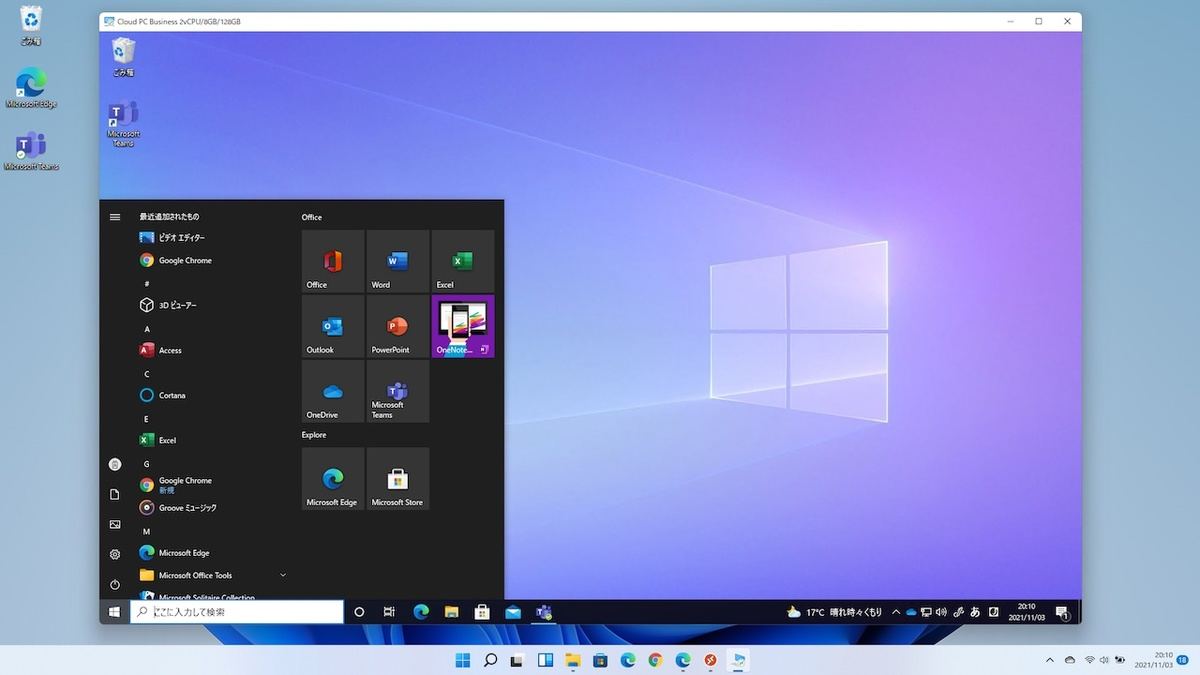Jump to letter A header in app list
The width and height of the screenshot is (1200, 675).
point(147,329)
